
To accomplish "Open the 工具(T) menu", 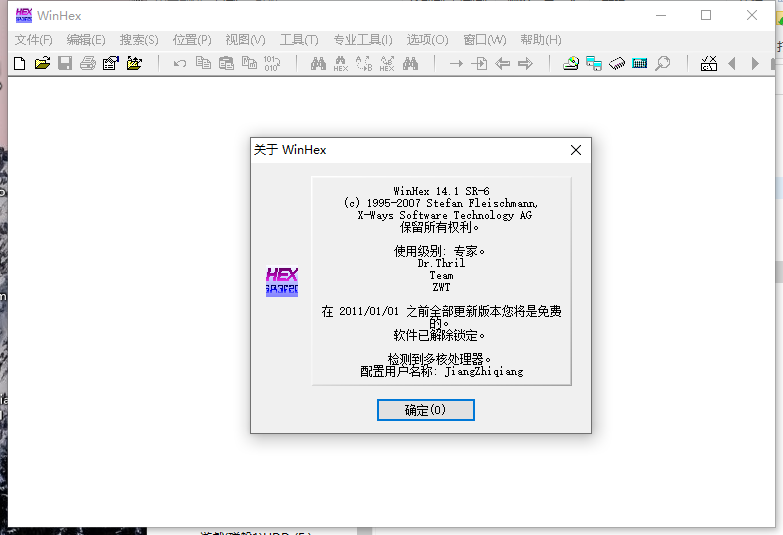I will point(299,40).
